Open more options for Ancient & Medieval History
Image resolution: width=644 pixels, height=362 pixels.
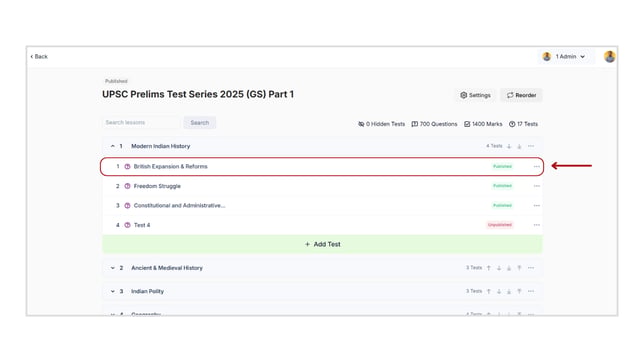point(531,268)
